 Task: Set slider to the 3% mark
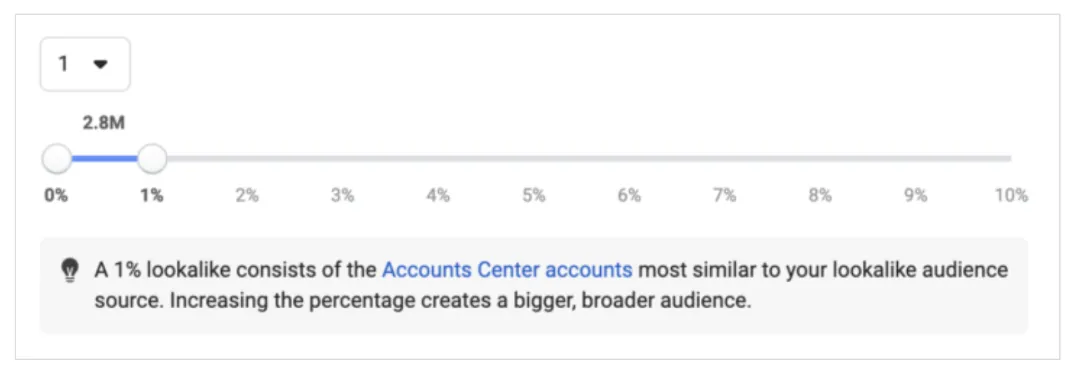click(x=342, y=158)
